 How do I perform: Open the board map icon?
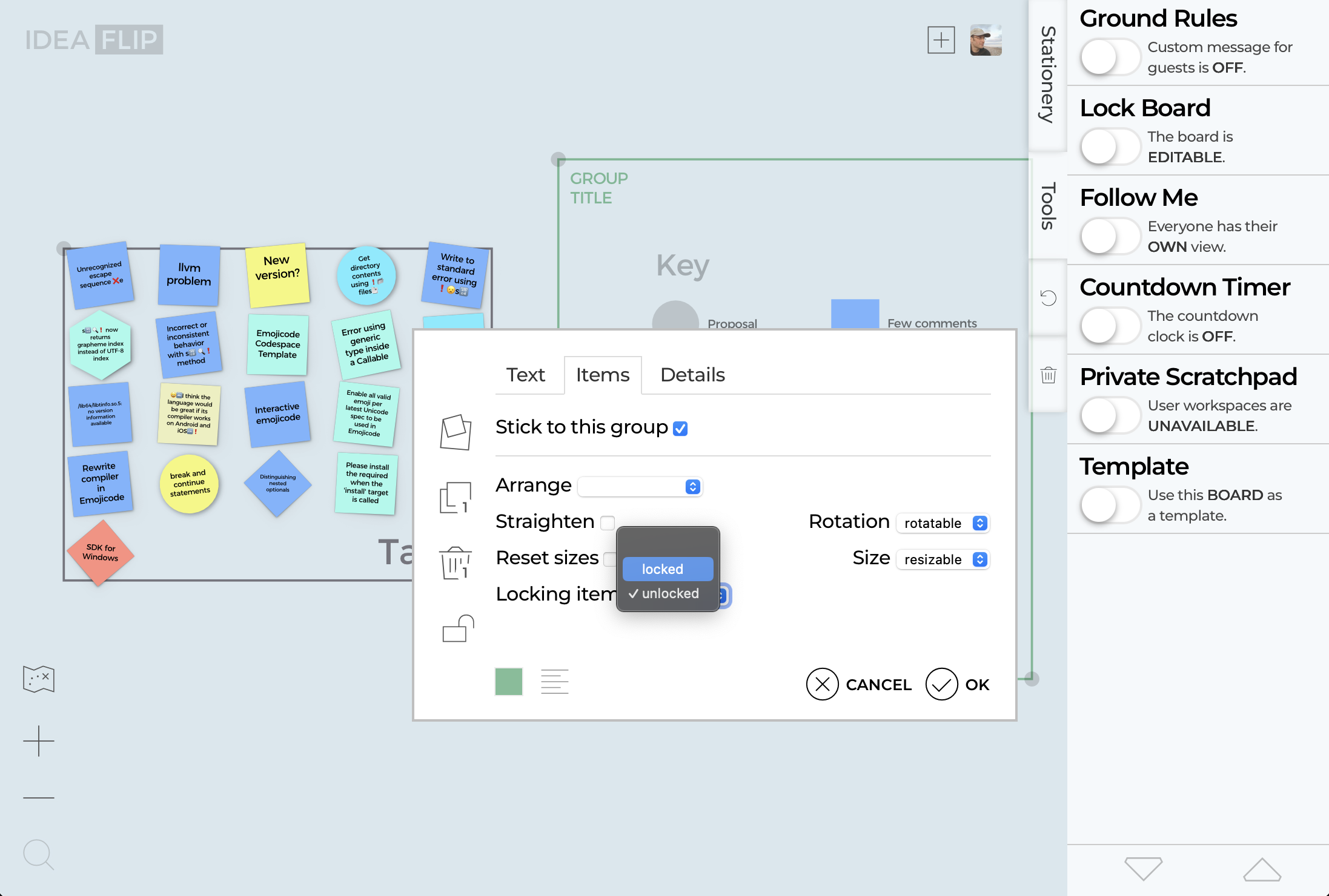(39, 679)
